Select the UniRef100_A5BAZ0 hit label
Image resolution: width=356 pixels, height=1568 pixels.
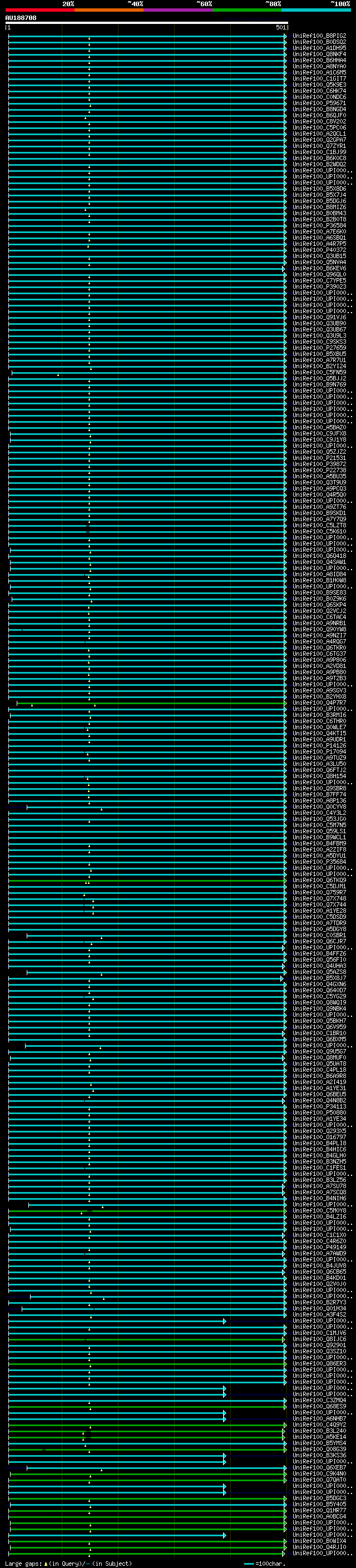click(x=319, y=427)
